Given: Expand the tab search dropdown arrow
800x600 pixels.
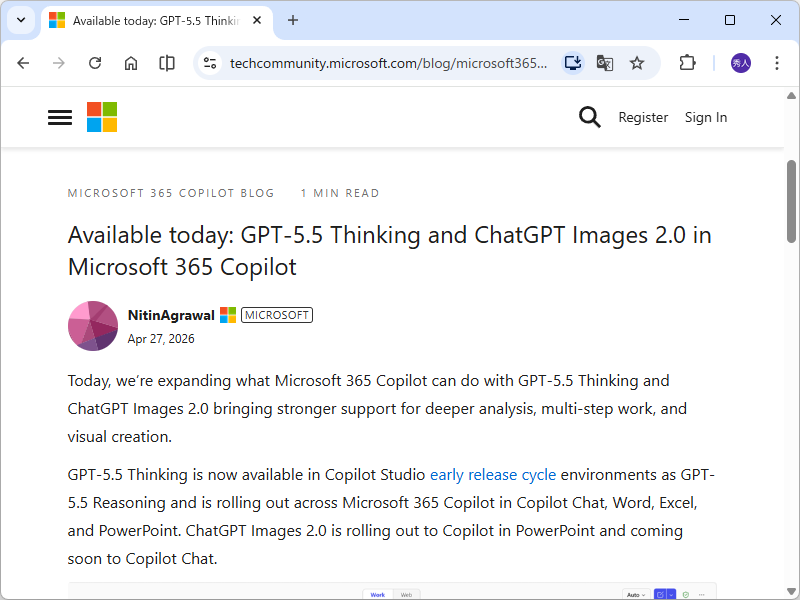Looking at the screenshot, I should tap(21, 20).
